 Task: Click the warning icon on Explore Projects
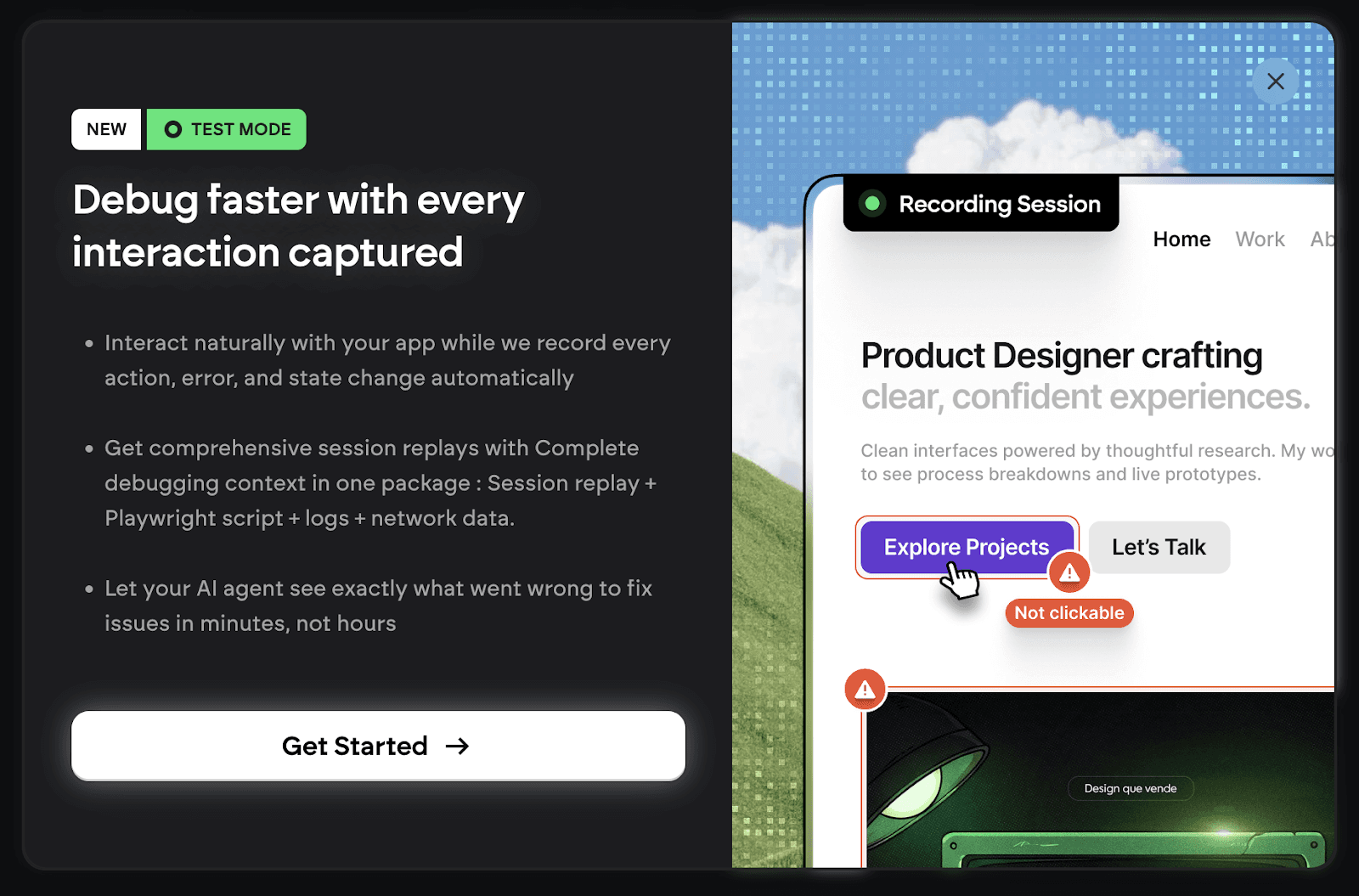[x=1070, y=573]
